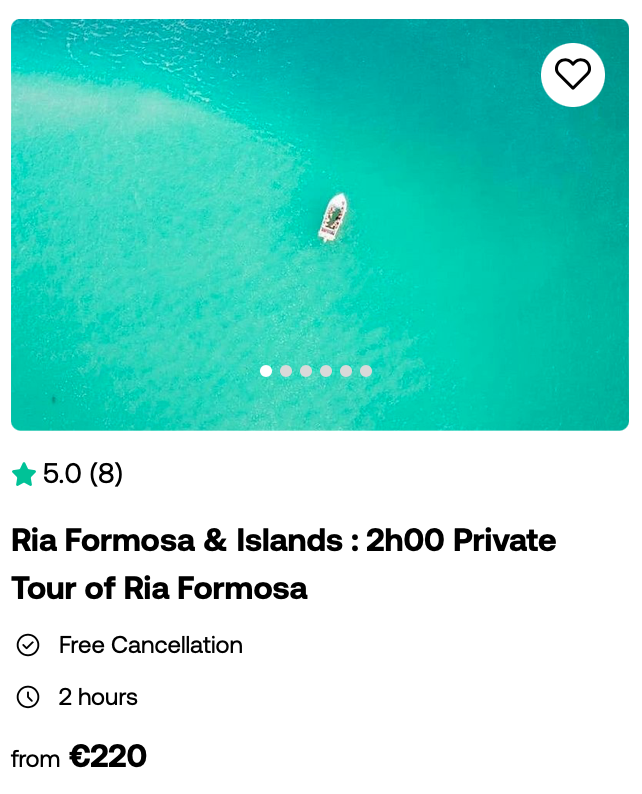Screen dimensions: 642x794
Task: Open 'Ria Formosa & Islands' title line
Action: tap(284, 540)
